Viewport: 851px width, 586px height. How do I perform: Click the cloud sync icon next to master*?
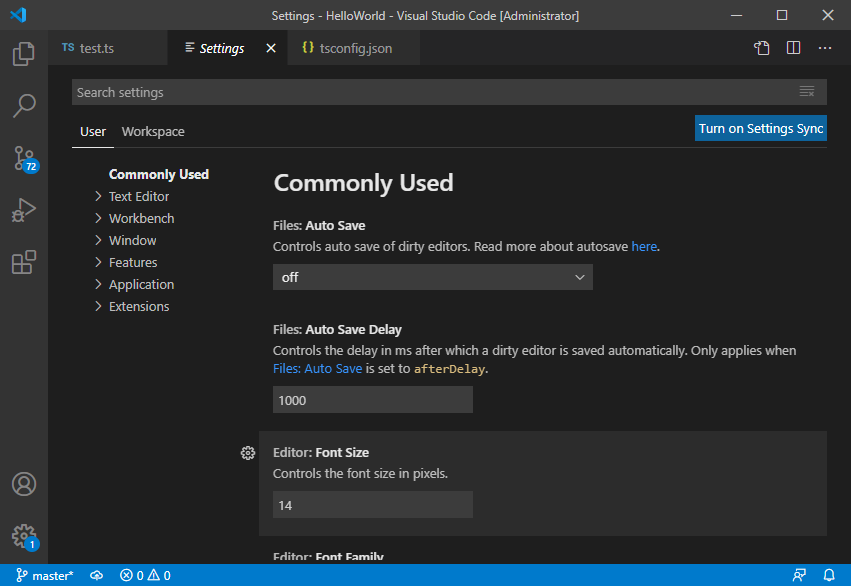click(x=96, y=575)
